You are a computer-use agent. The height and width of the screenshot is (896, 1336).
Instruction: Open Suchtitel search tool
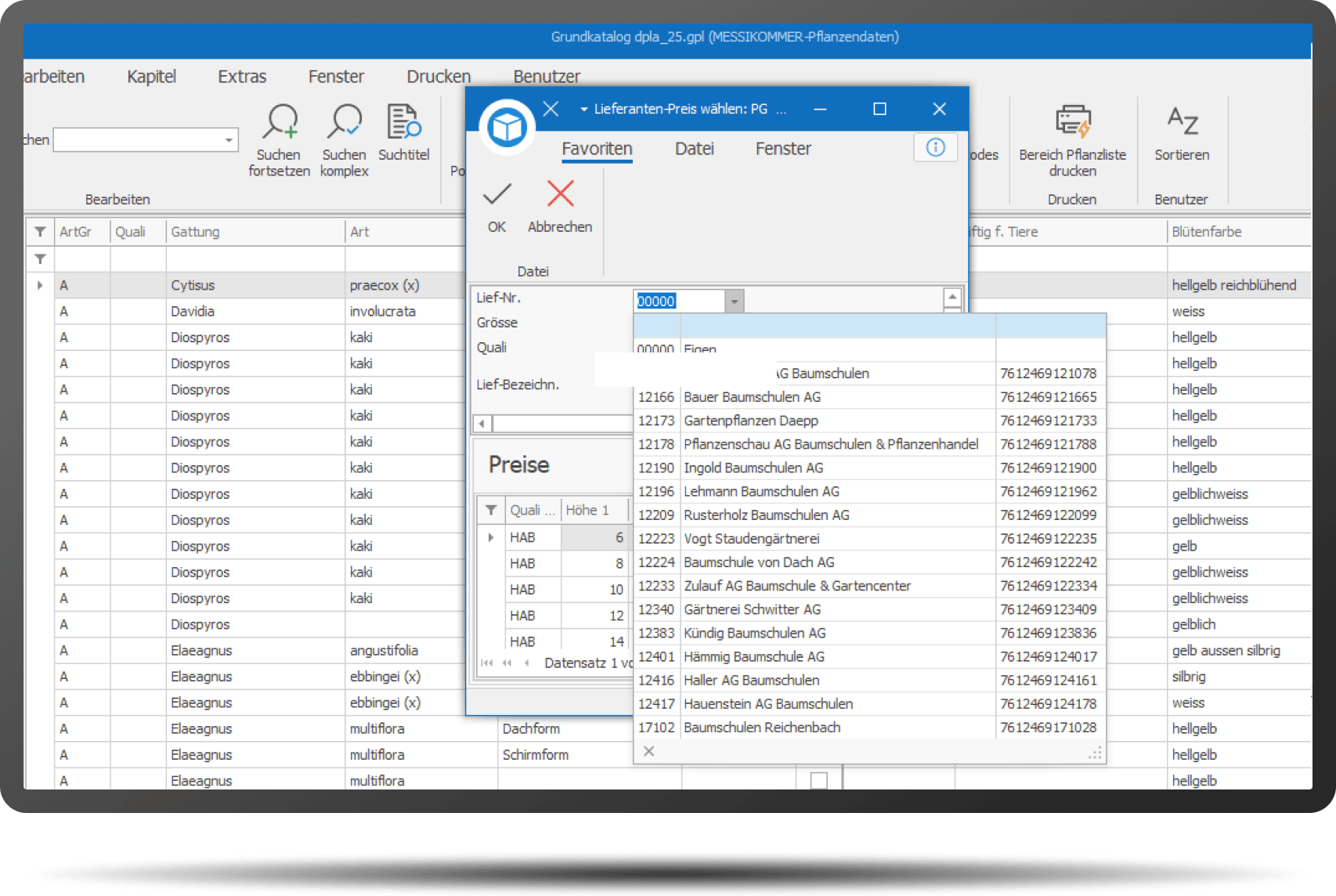(x=404, y=121)
